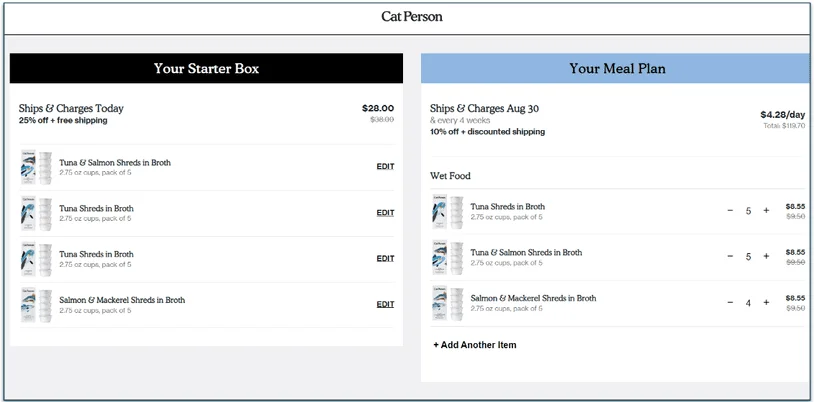Click Salmon & Mackerel Shreds name in Starter Box
Image resolution: width=814 pixels, height=402 pixels.
122,300
